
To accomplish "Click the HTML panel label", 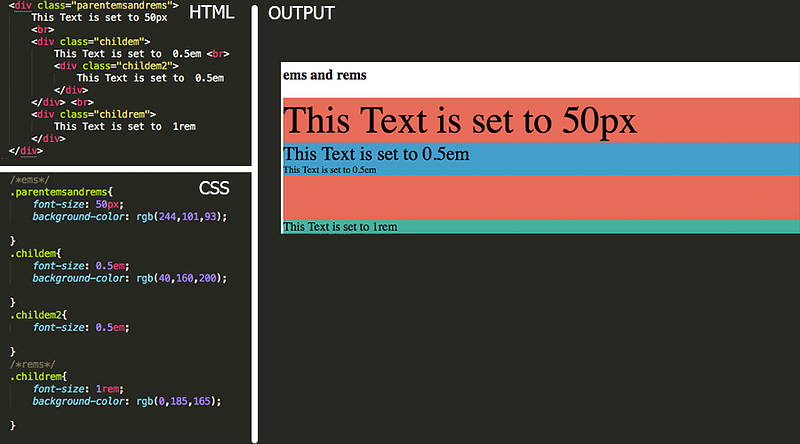I will (211, 12).
